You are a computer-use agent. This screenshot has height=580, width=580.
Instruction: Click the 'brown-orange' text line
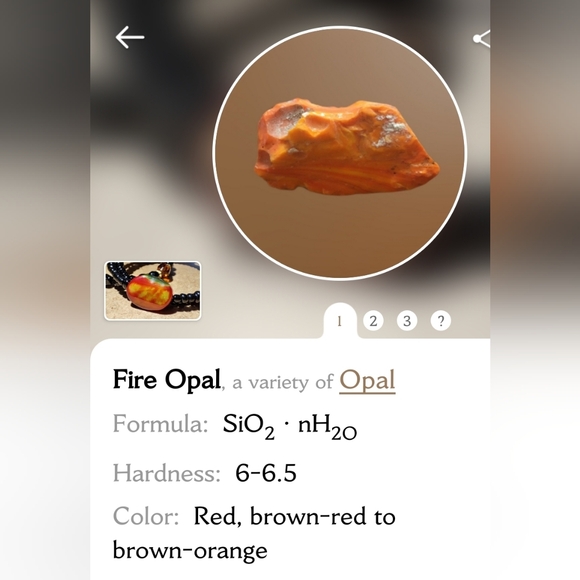tap(190, 551)
